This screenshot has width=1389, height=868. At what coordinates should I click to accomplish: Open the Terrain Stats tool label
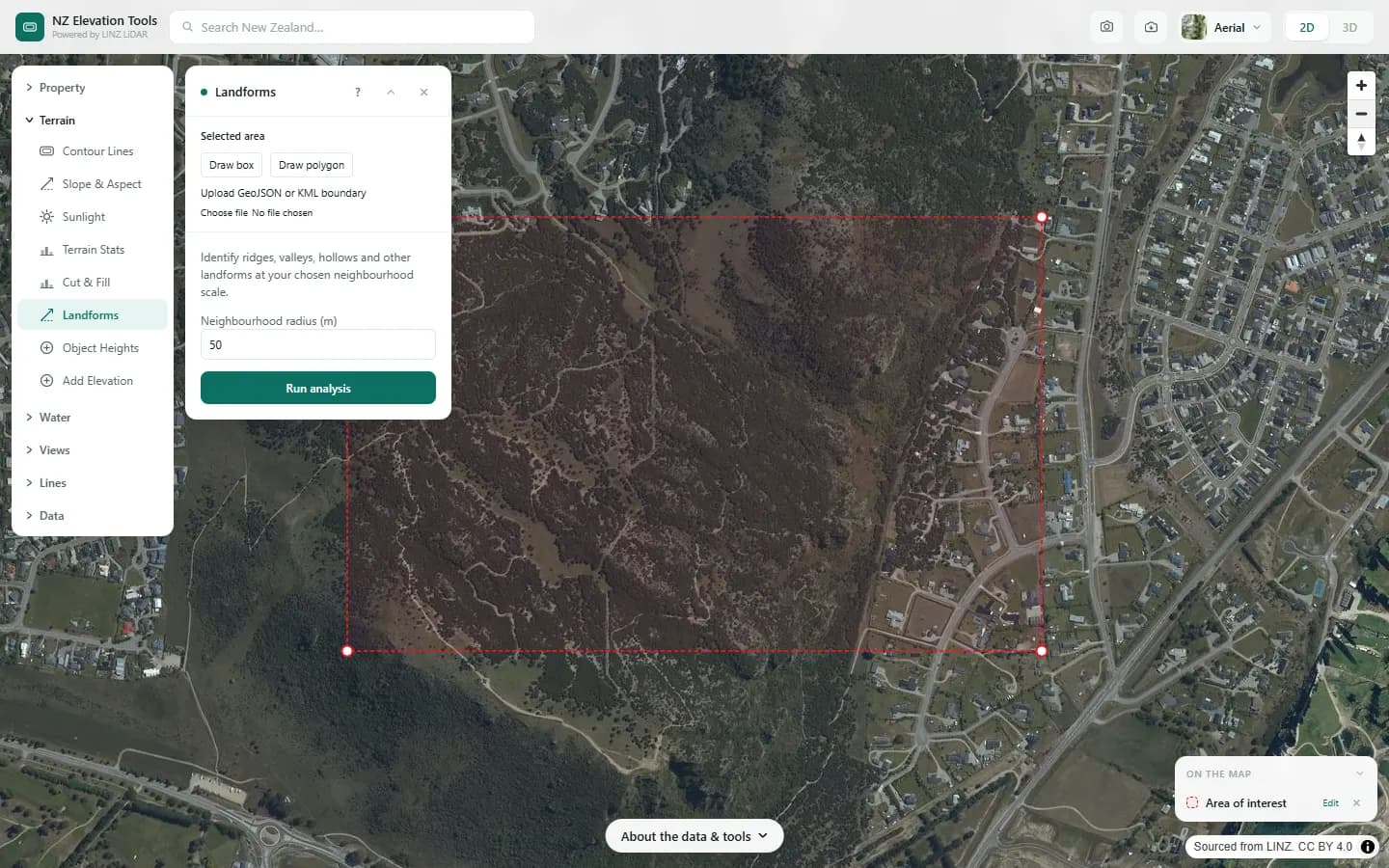point(94,250)
